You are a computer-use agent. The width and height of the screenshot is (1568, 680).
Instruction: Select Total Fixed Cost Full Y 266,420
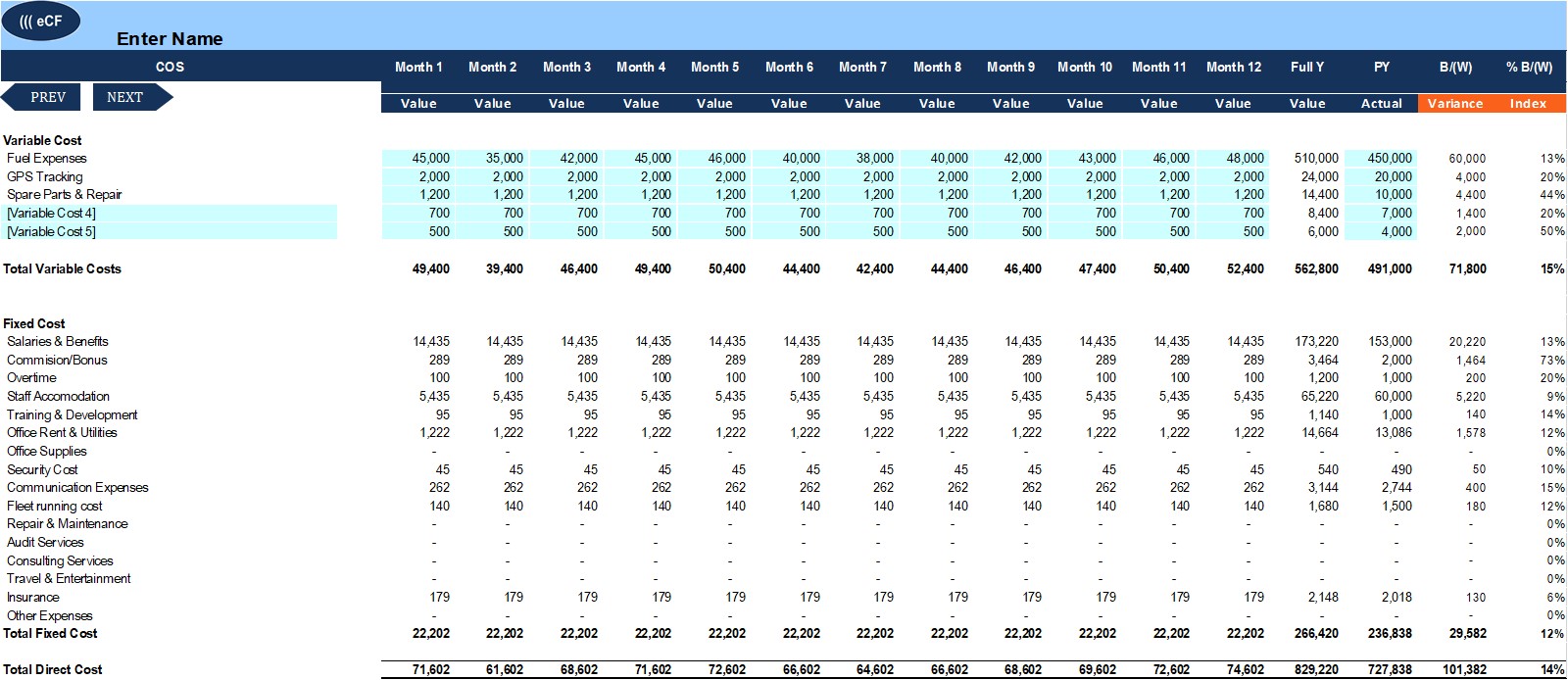click(x=1316, y=633)
